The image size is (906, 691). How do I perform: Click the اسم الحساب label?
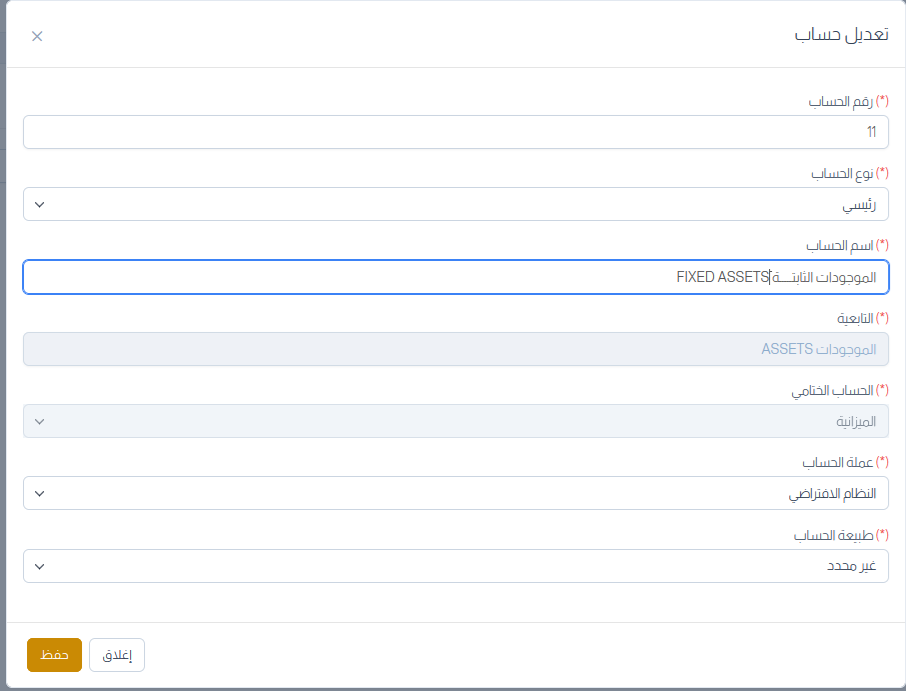(840, 246)
